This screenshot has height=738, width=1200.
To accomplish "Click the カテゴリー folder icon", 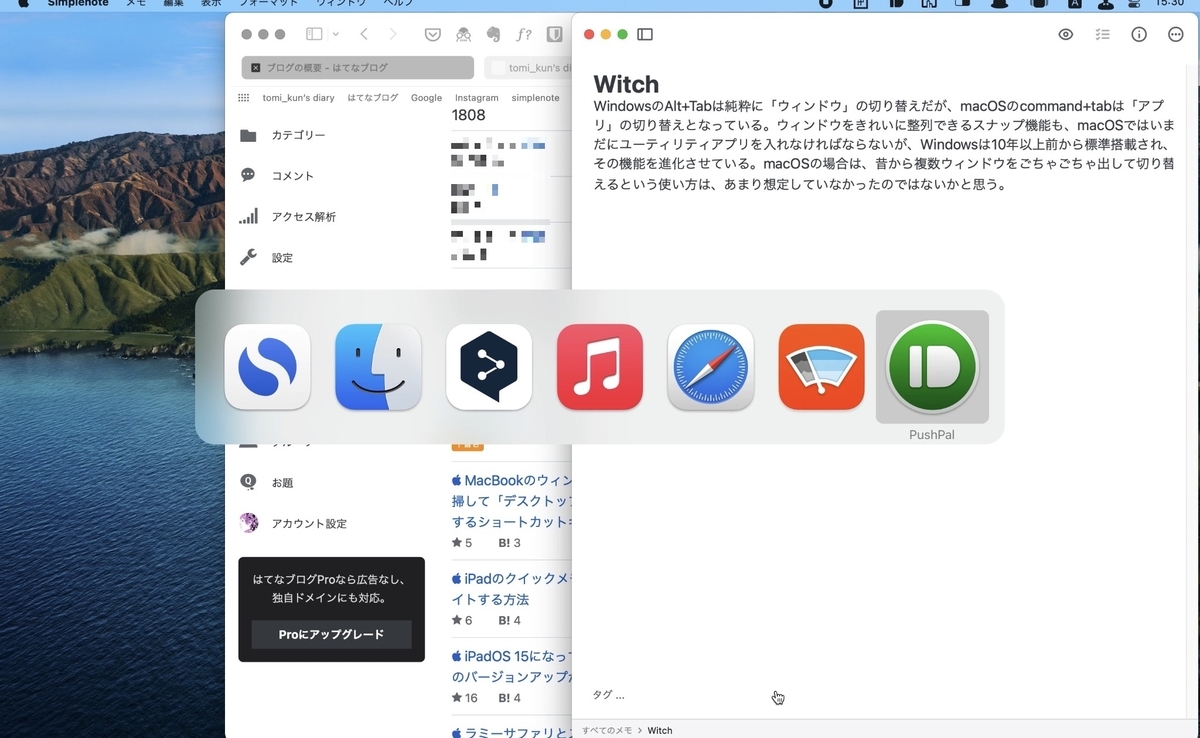I will [x=248, y=135].
